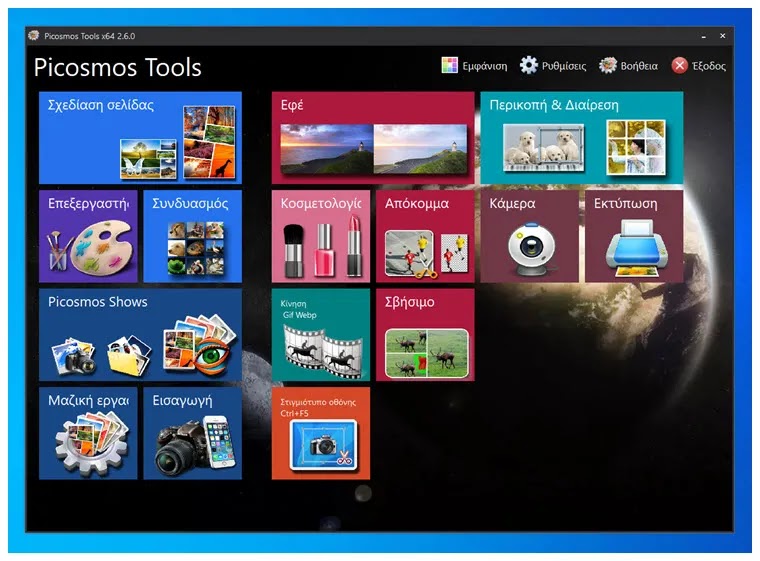Open the Εισαγωγή camera and phone icon
Image resolution: width=760 pixels, height=561 pixels.
coord(195,446)
